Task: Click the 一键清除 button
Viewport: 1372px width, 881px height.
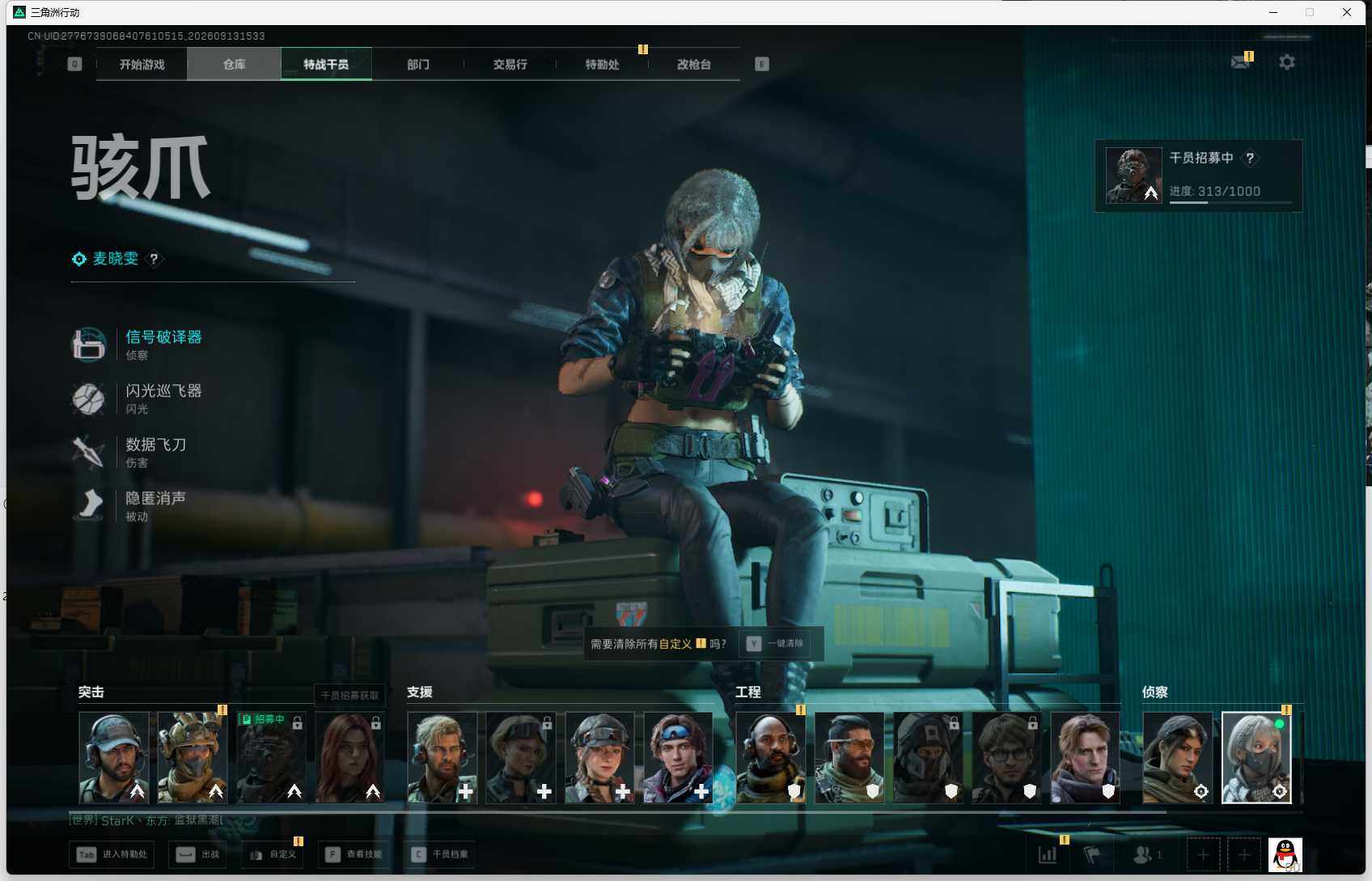Action: click(775, 643)
